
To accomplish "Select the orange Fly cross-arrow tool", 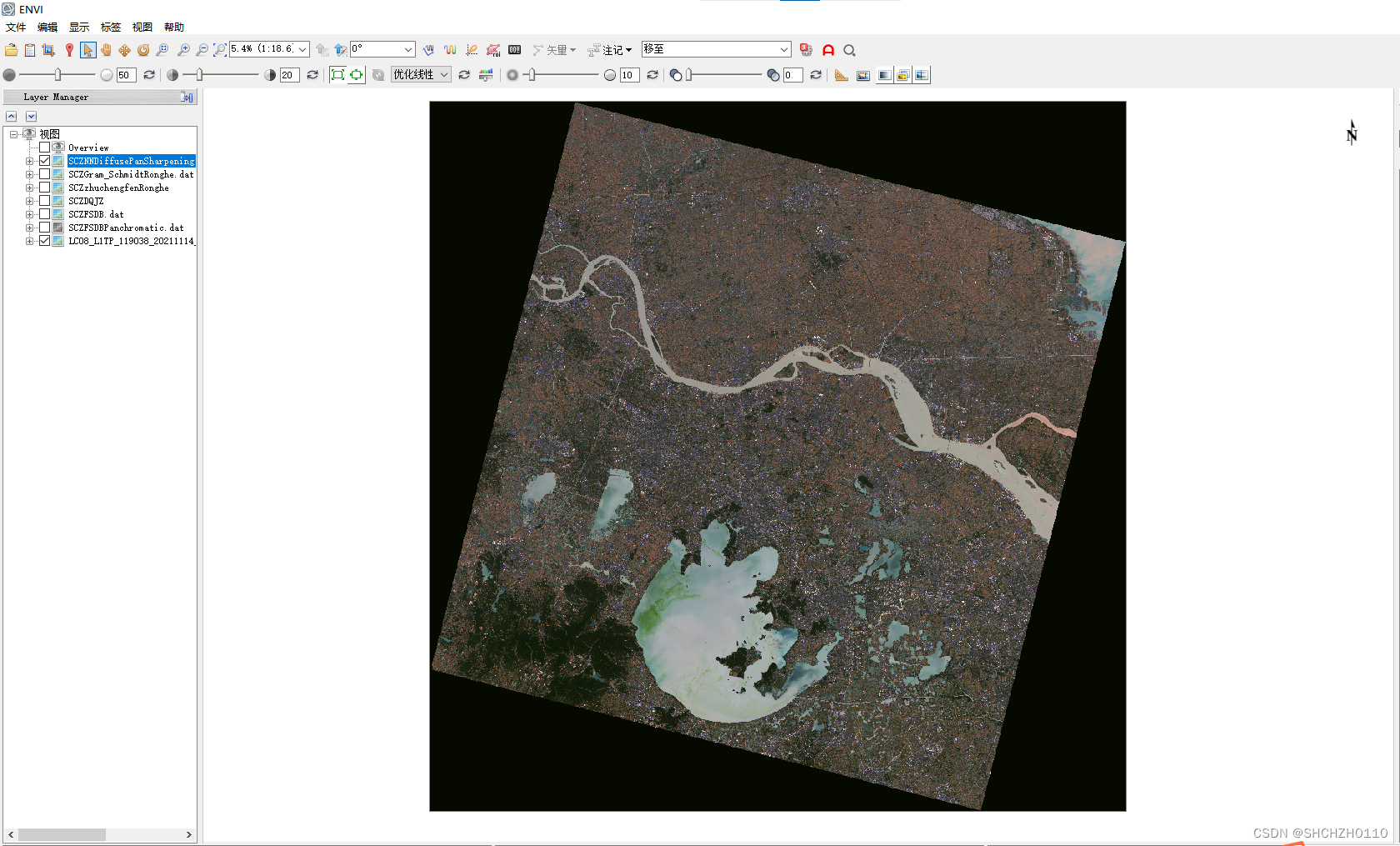I will pyautogui.click(x=125, y=50).
